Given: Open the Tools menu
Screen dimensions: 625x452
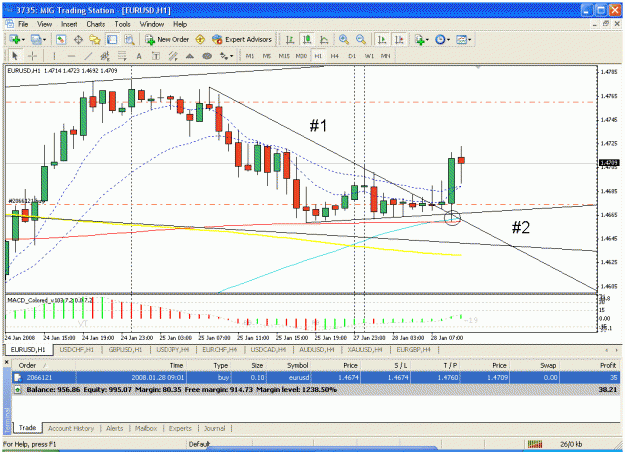Looking at the screenshot, I should click(122, 24).
